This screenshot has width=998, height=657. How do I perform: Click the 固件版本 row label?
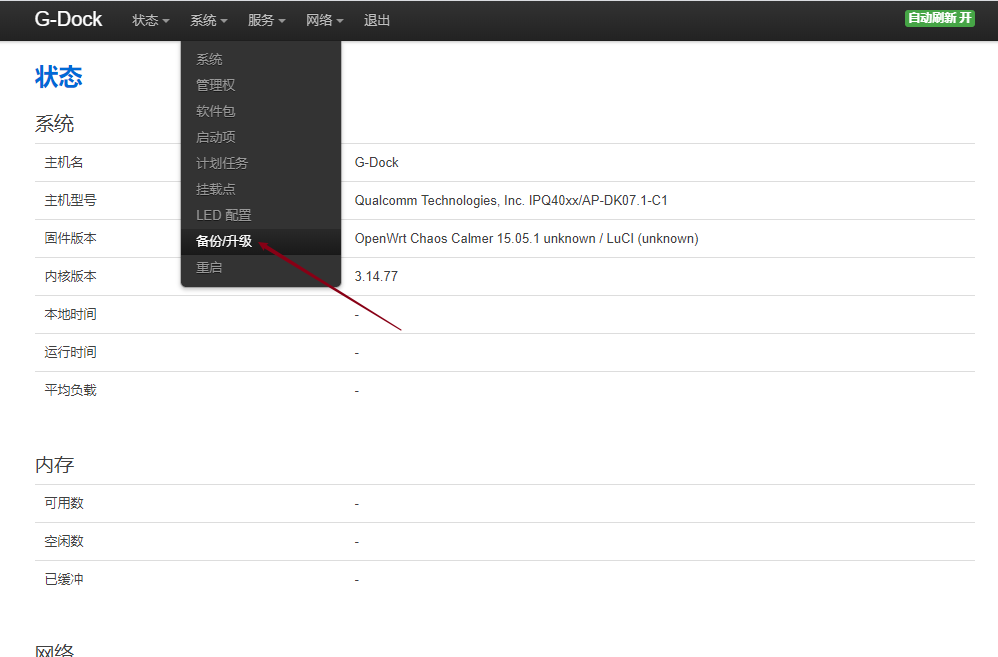tap(70, 238)
